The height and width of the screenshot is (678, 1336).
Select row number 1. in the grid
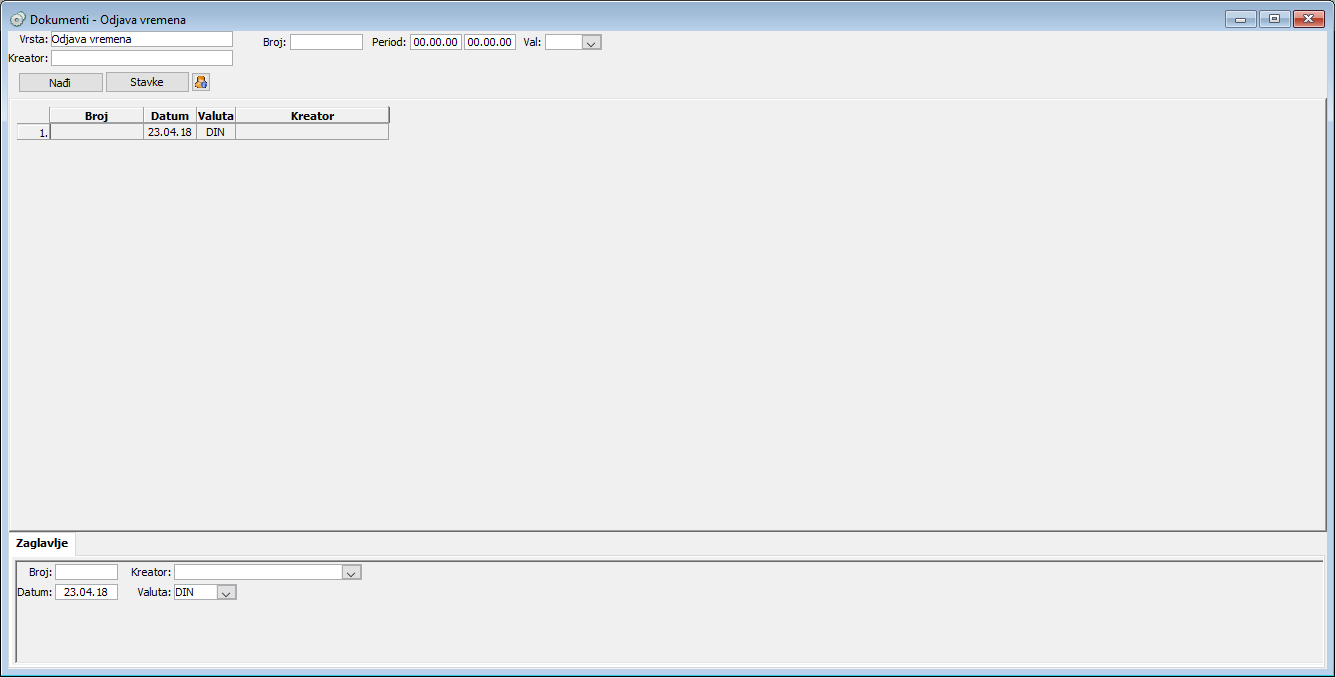point(33,132)
